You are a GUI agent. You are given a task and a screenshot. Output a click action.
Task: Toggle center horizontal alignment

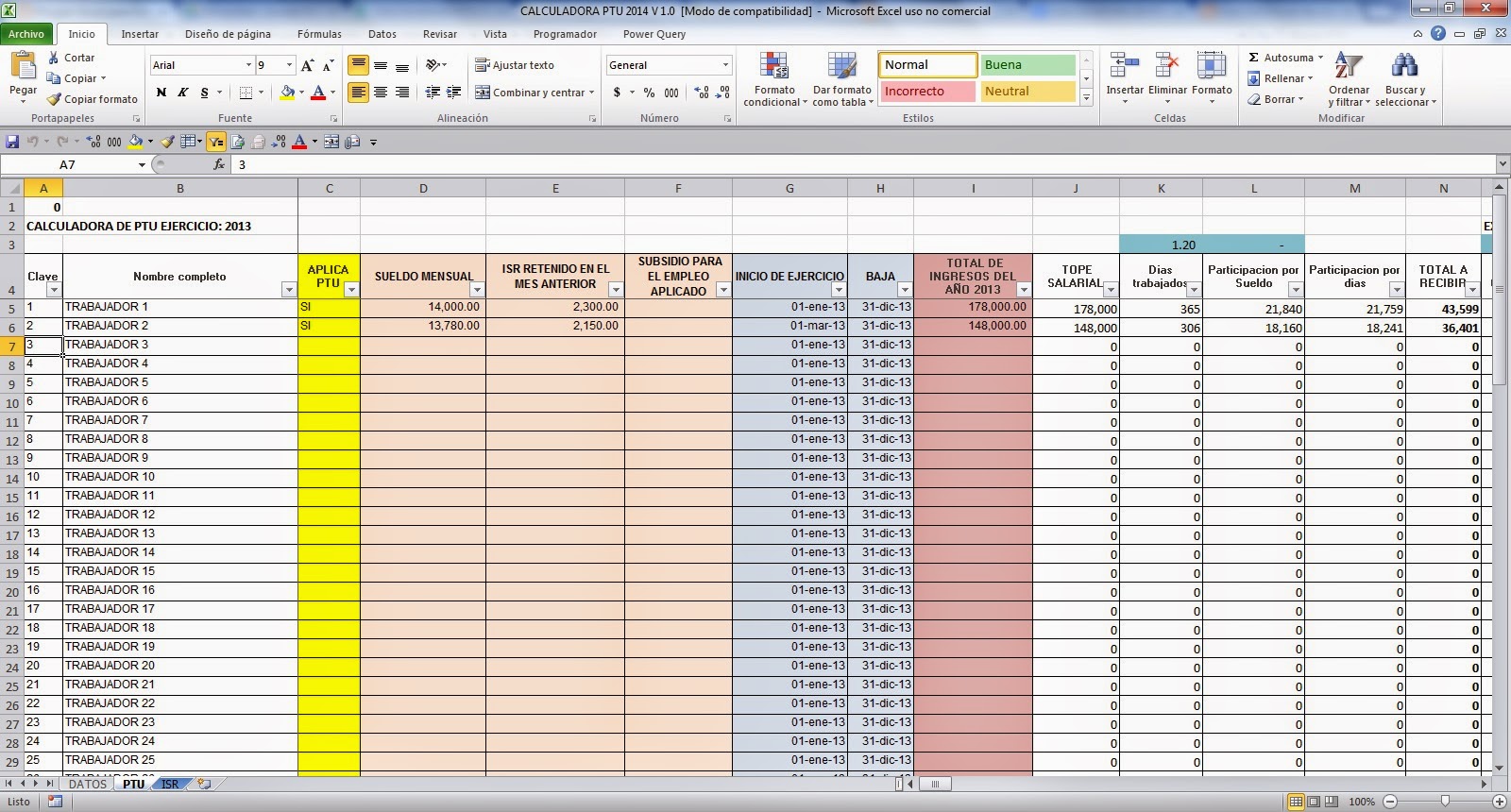(x=381, y=92)
